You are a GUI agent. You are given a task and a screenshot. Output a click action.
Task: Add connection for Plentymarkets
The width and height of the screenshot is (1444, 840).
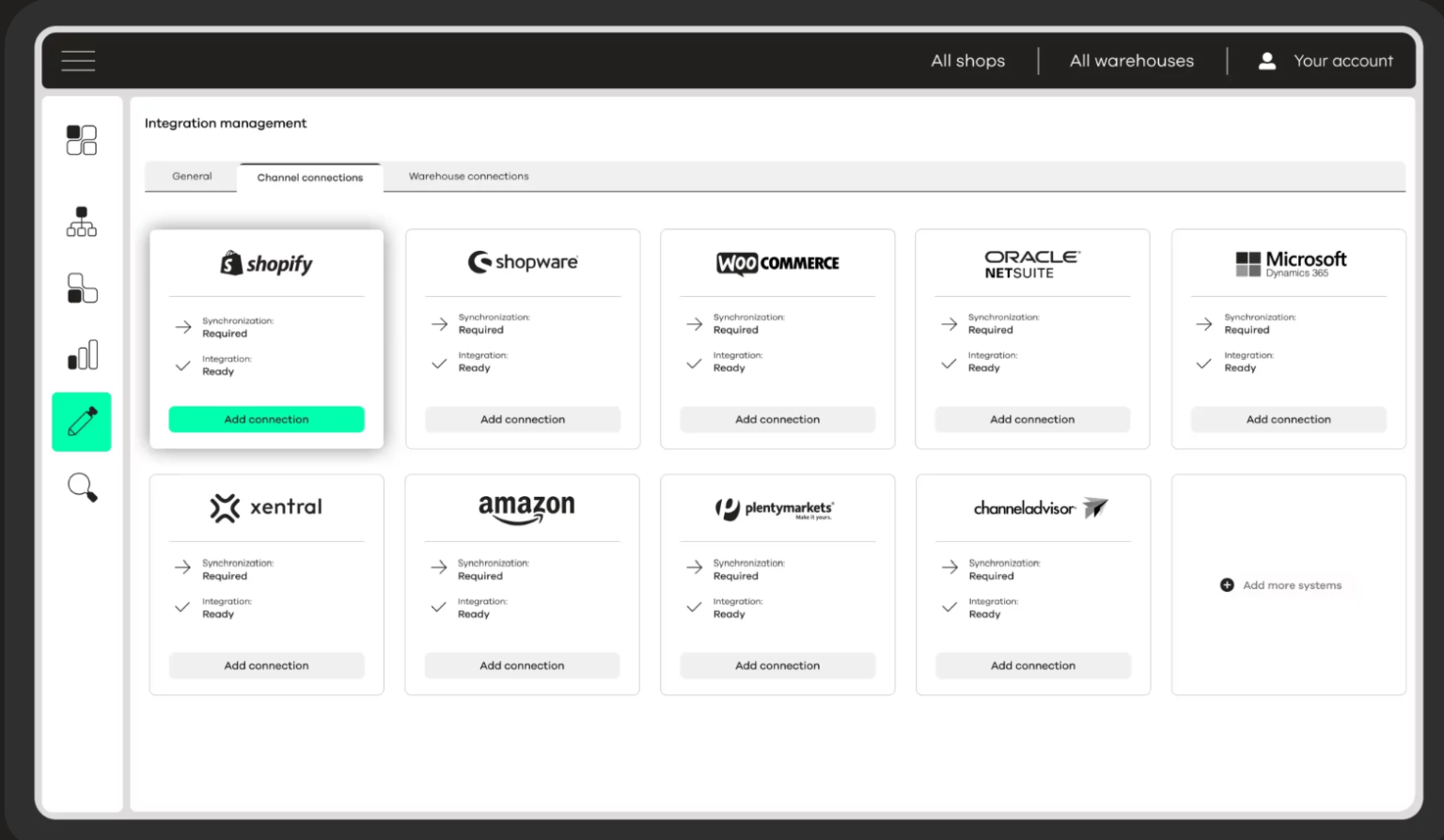[x=777, y=665]
